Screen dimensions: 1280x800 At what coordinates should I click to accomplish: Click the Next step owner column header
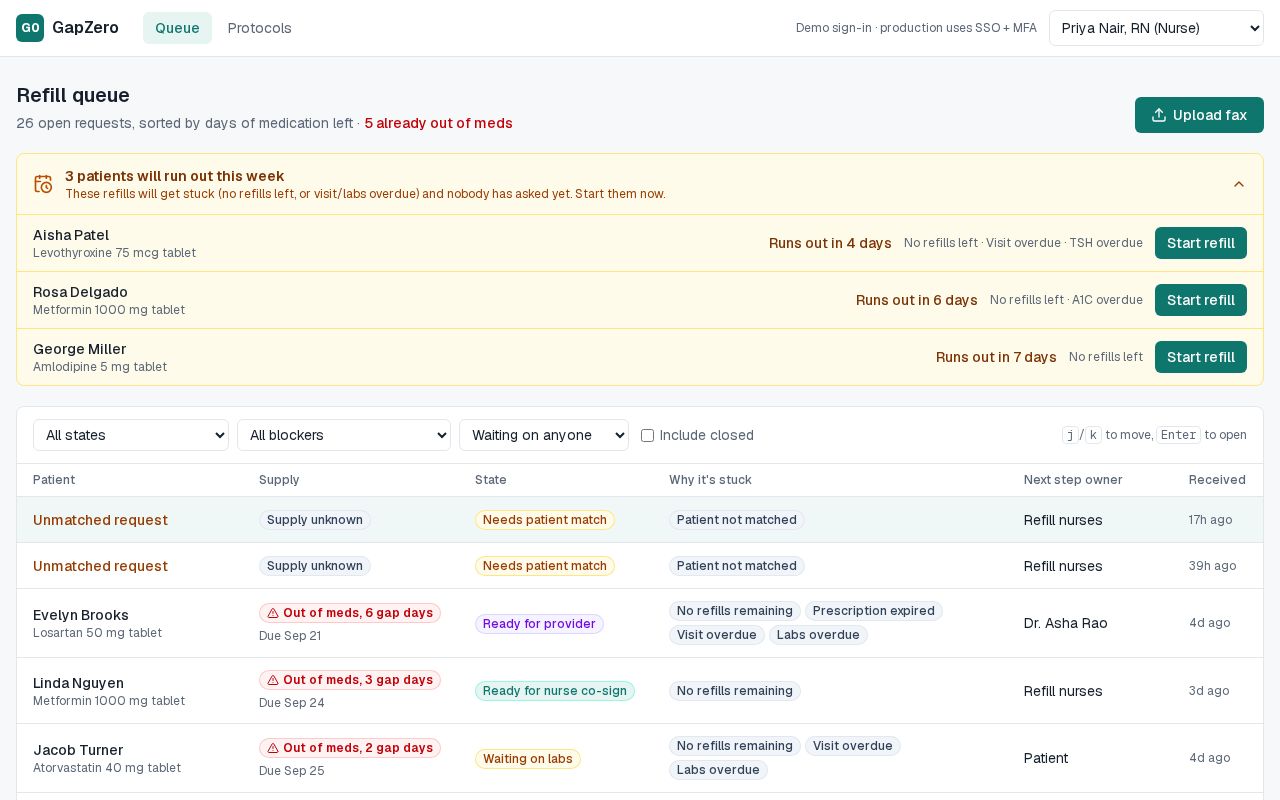(x=1073, y=480)
